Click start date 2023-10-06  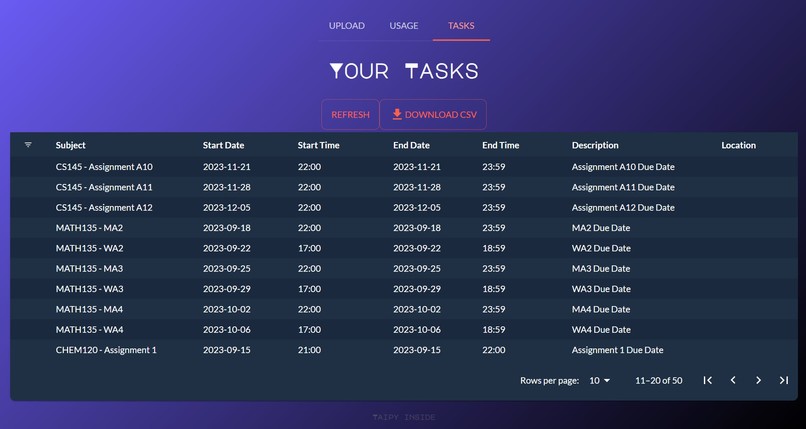[227, 329]
